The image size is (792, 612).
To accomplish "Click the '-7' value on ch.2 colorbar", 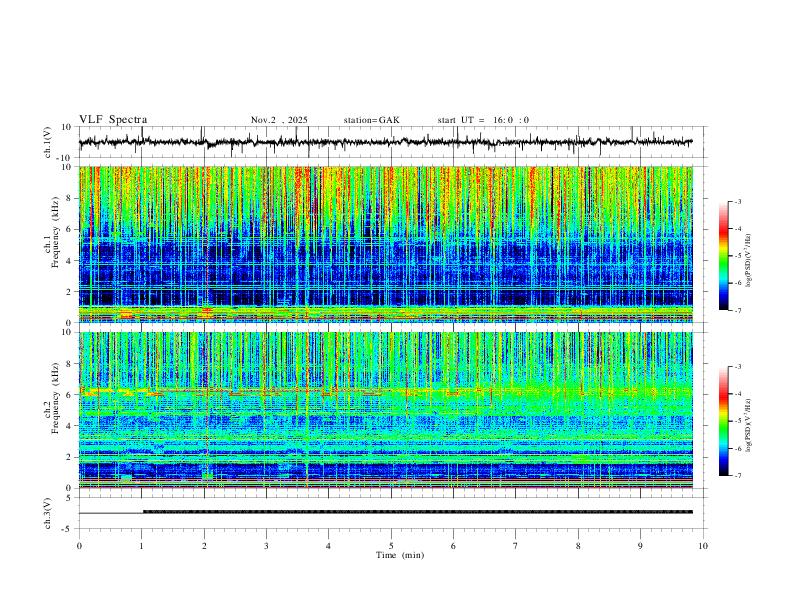I will pyautogui.click(x=737, y=476).
